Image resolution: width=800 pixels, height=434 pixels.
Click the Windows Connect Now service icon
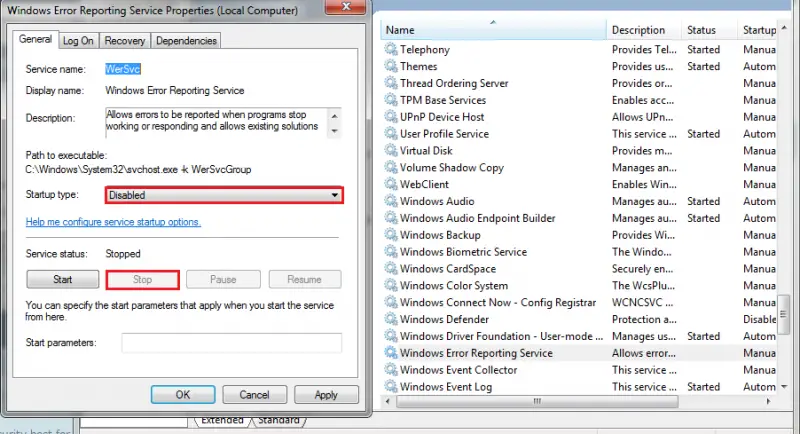coord(391,301)
